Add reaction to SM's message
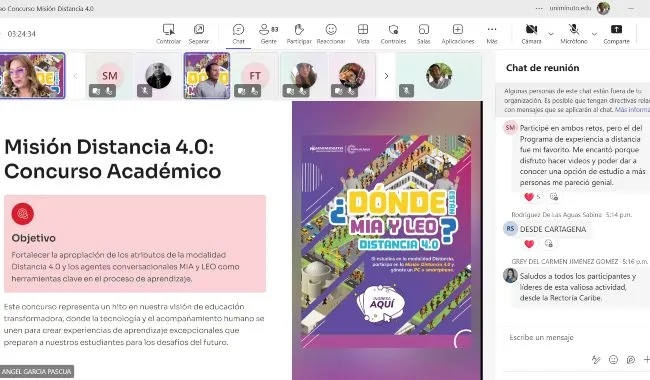The height and width of the screenshot is (380, 650). [554, 197]
